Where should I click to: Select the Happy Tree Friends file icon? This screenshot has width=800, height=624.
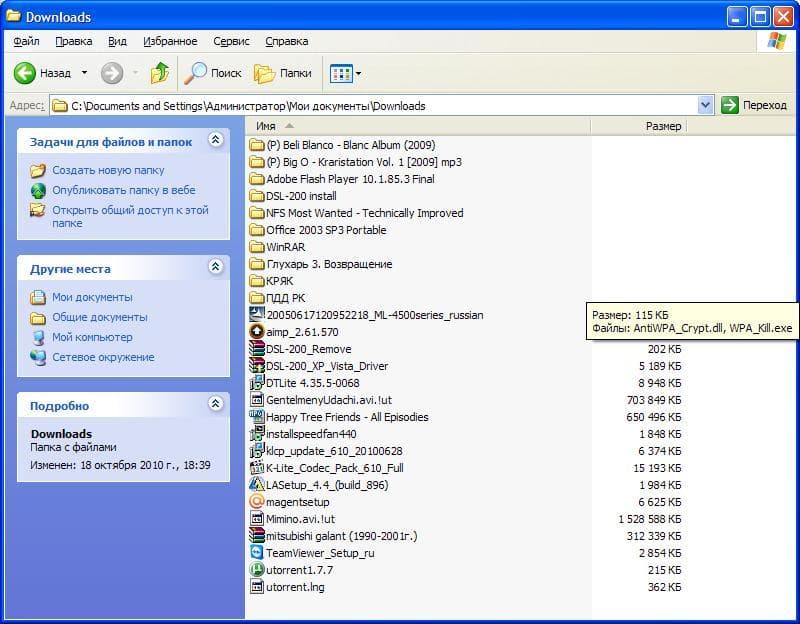coord(257,417)
